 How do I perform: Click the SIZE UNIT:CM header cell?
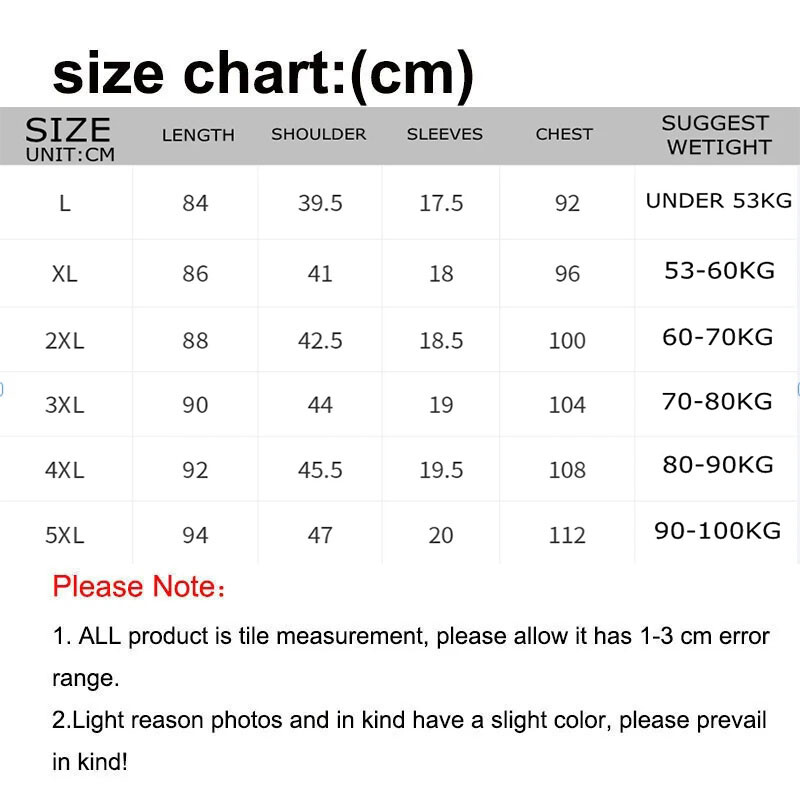tap(68, 138)
